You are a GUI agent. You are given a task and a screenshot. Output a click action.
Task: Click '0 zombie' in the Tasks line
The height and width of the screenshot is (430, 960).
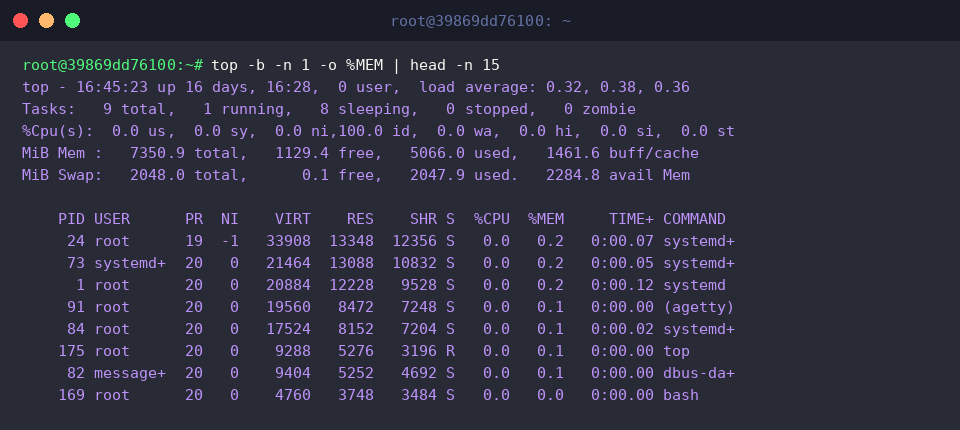click(x=598, y=109)
